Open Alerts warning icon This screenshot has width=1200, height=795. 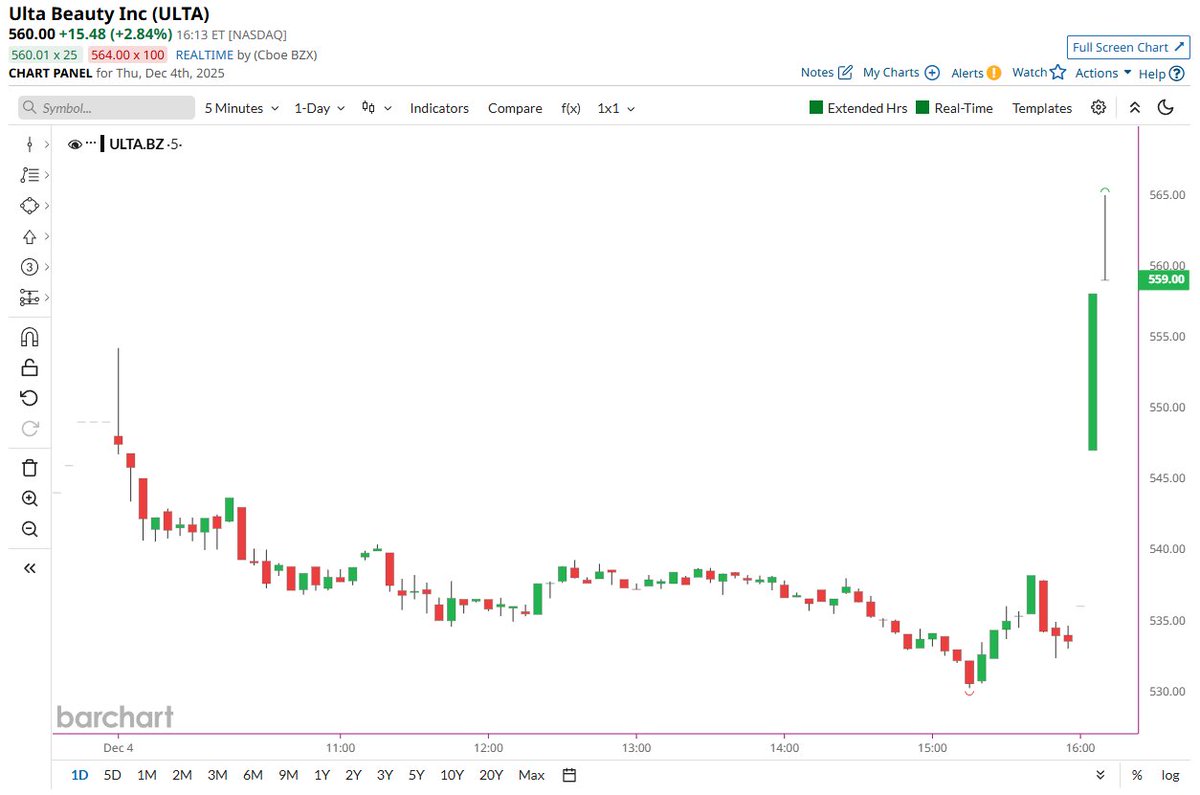click(x=994, y=72)
